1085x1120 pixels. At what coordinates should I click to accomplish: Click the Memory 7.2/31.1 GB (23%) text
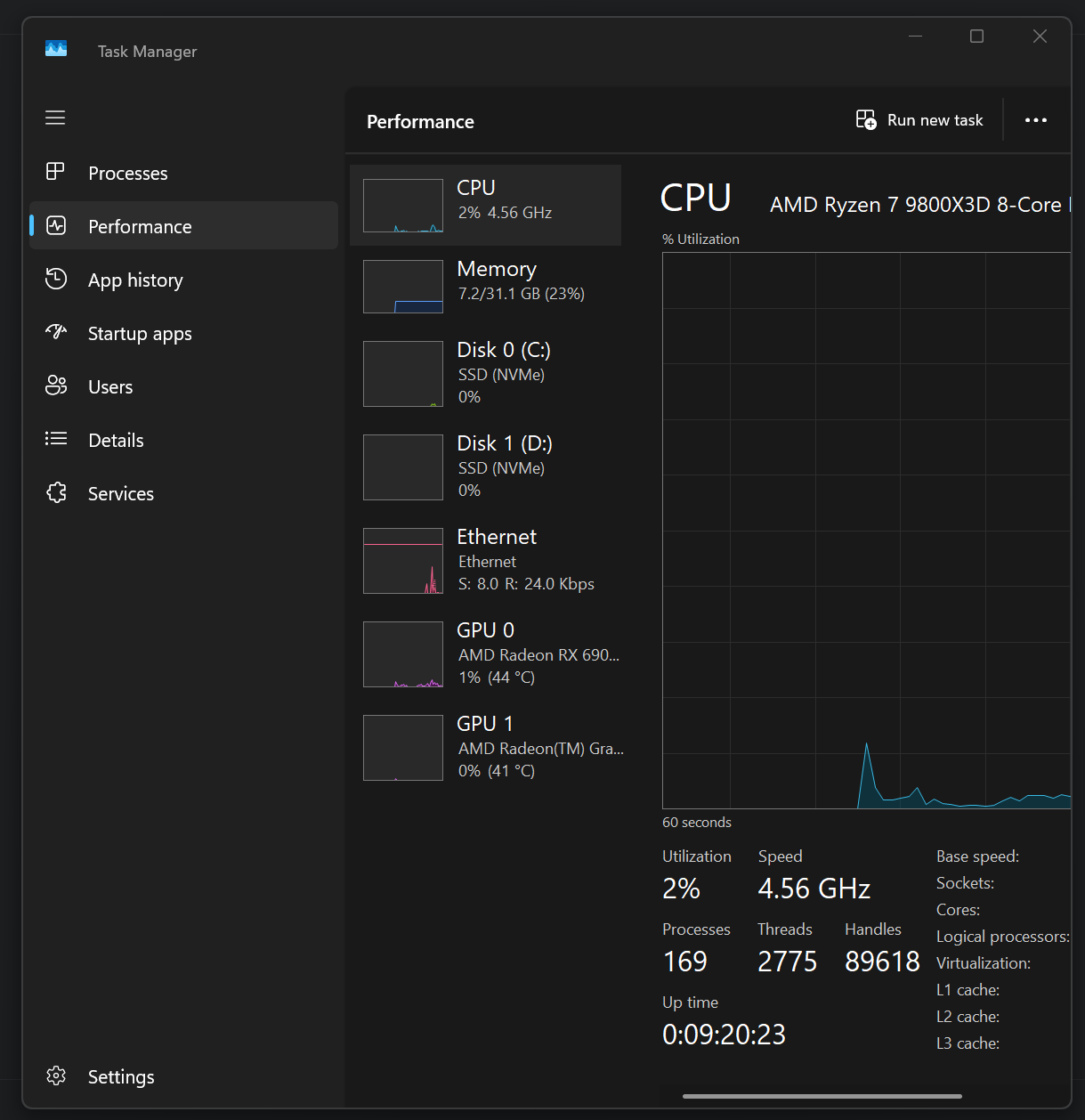522,294
